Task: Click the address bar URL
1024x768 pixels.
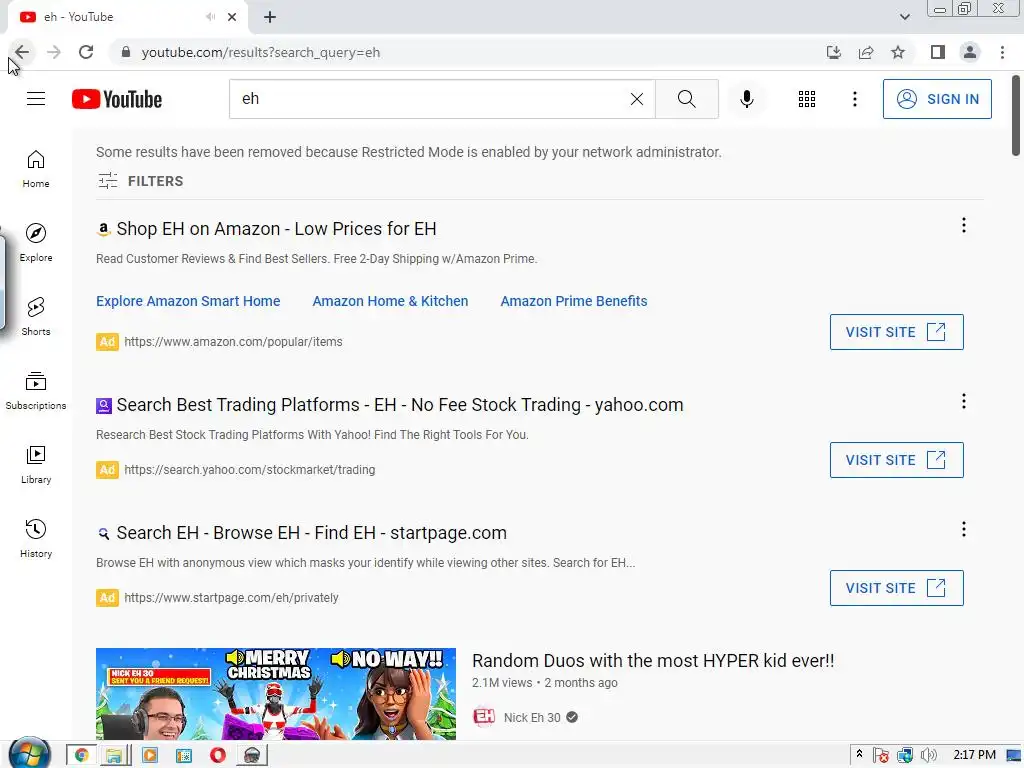Action: [x=261, y=52]
